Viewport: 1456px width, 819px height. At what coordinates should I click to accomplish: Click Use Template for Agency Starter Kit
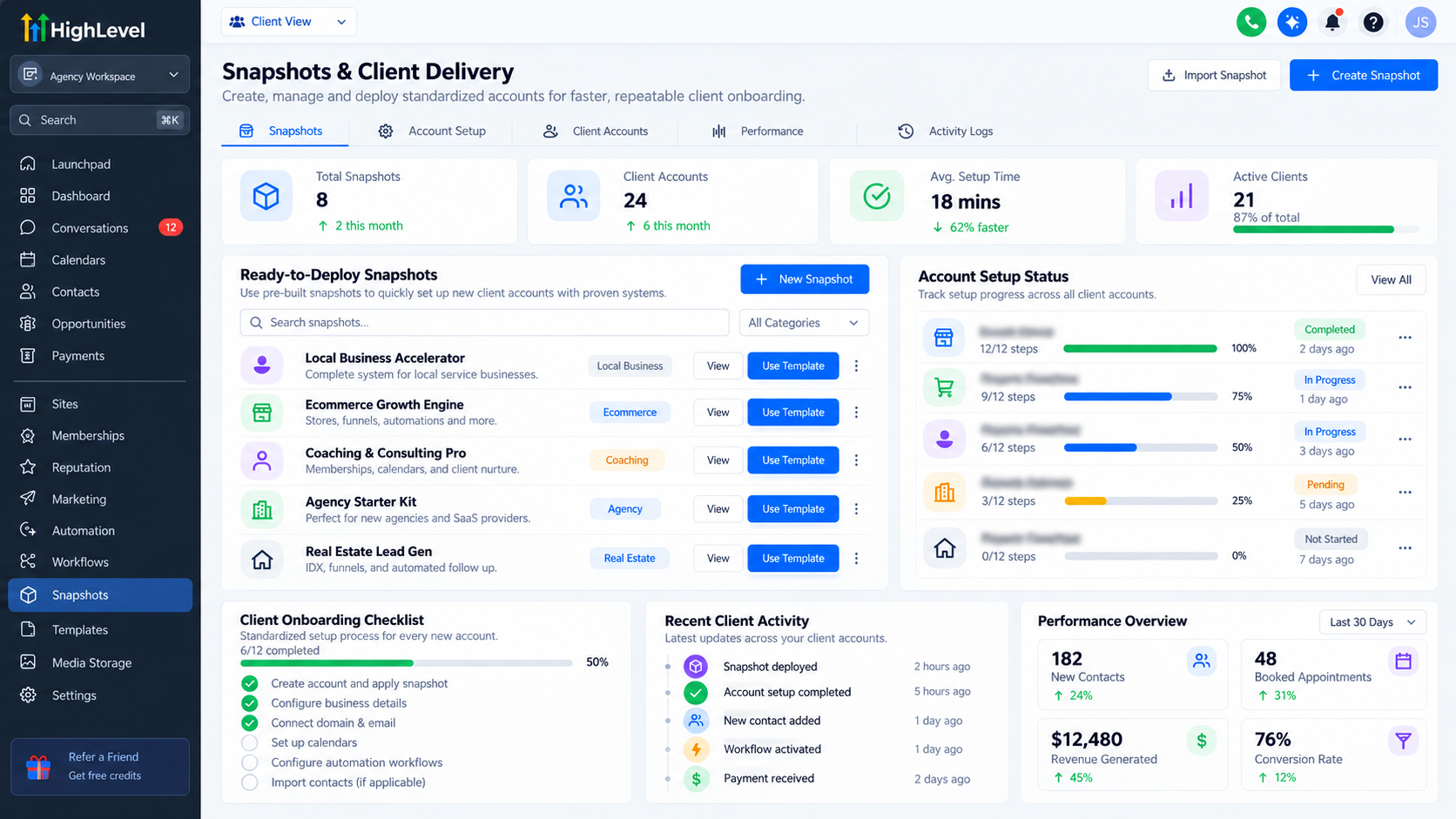click(x=792, y=508)
